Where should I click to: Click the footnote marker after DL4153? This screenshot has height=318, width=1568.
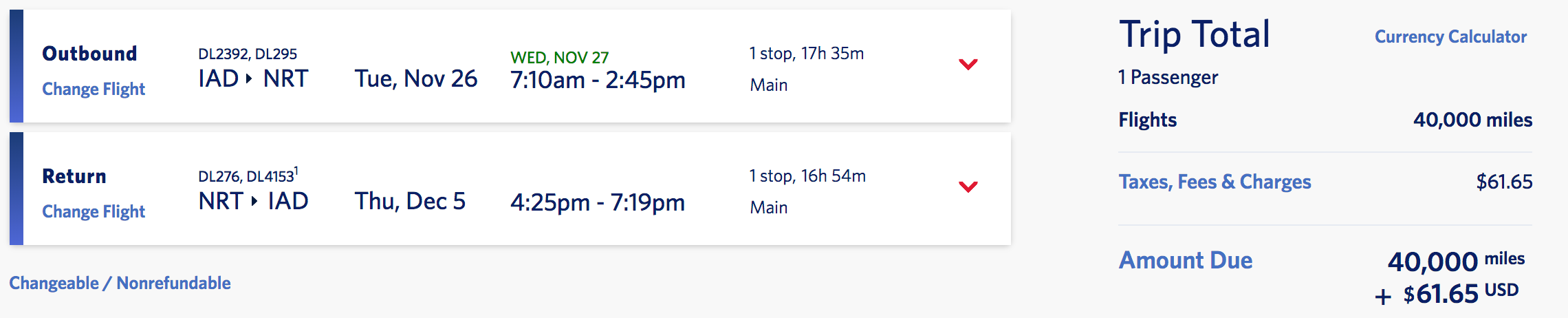click(296, 170)
